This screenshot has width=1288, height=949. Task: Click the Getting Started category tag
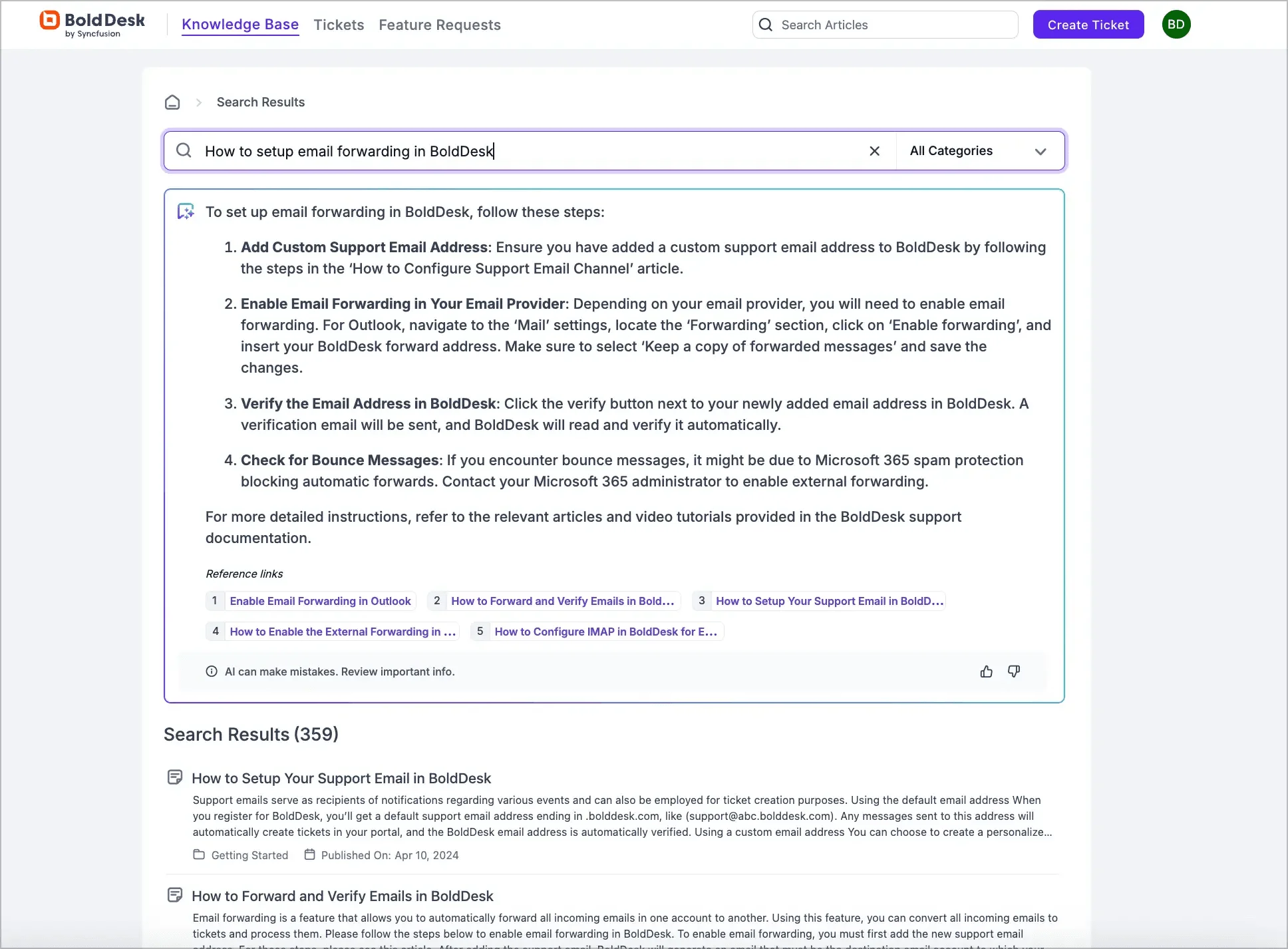point(249,855)
